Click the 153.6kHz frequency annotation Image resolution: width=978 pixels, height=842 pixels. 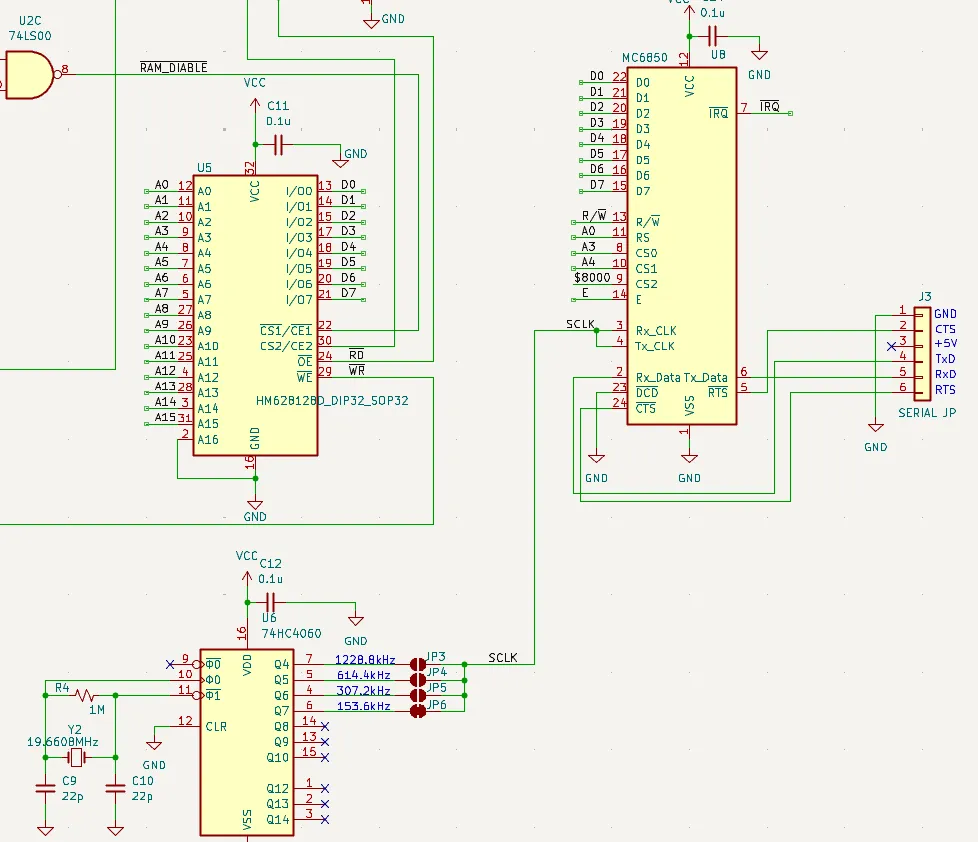point(364,706)
